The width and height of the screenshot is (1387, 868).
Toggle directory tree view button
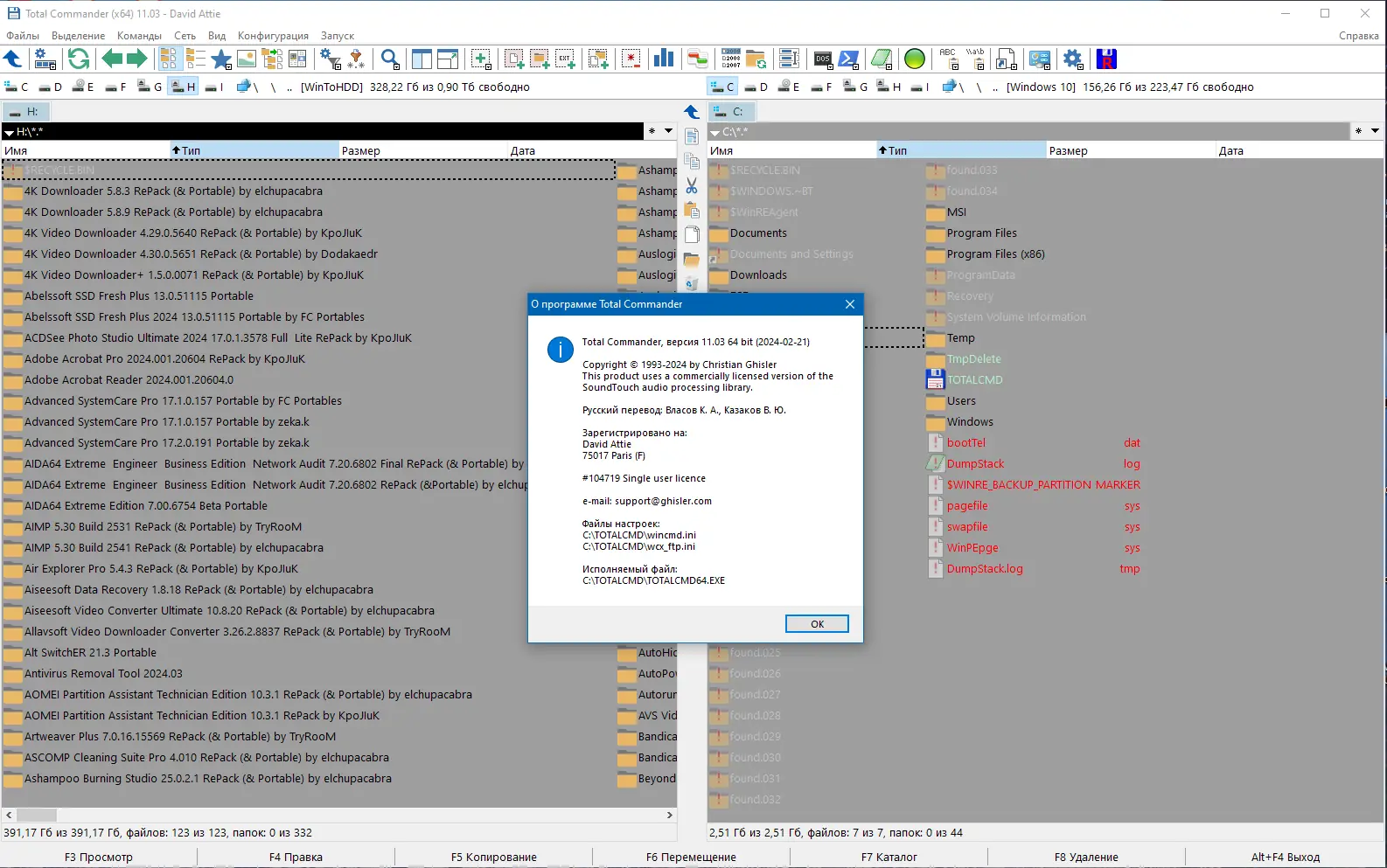click(x=273, y=59)
